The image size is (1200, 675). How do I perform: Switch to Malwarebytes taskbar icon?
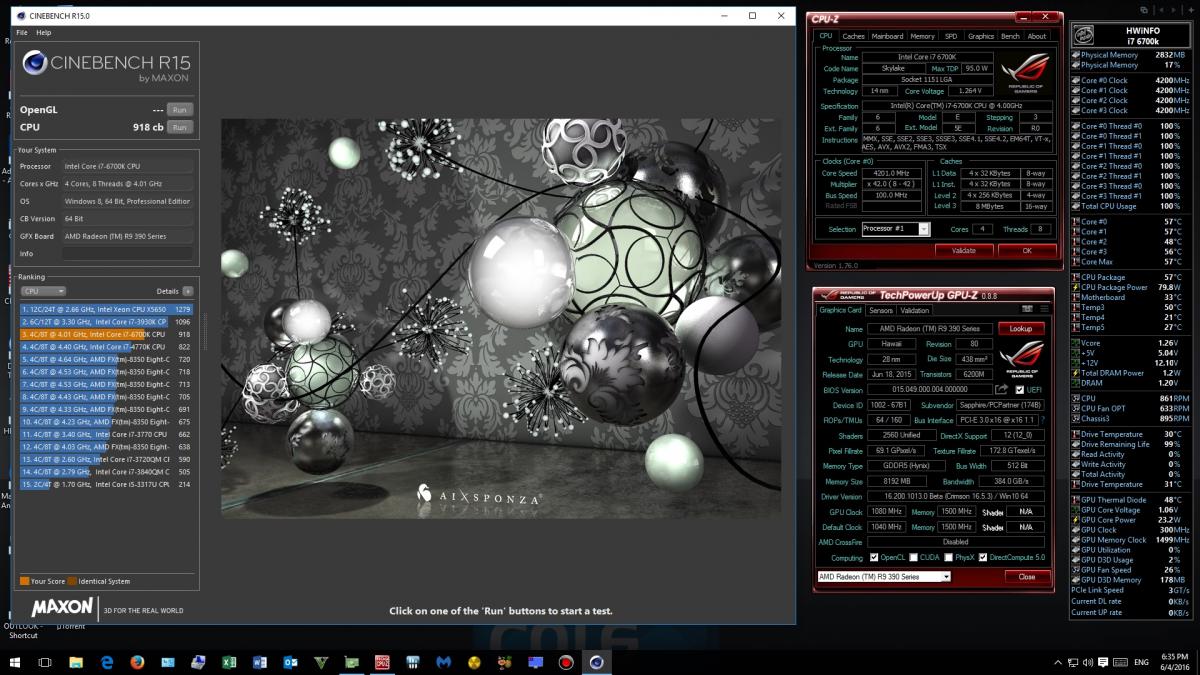[x=443, y=662]
